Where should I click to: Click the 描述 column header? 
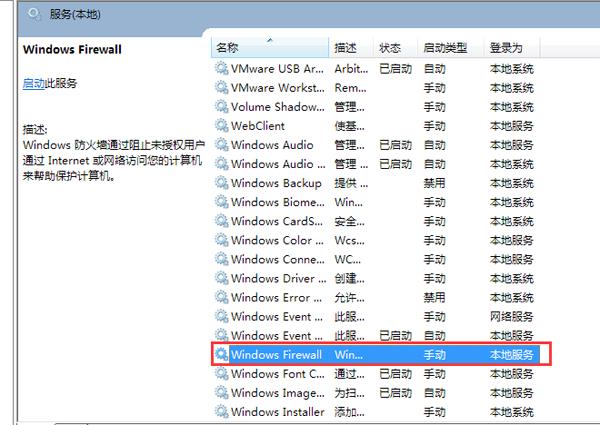(346, 48)
